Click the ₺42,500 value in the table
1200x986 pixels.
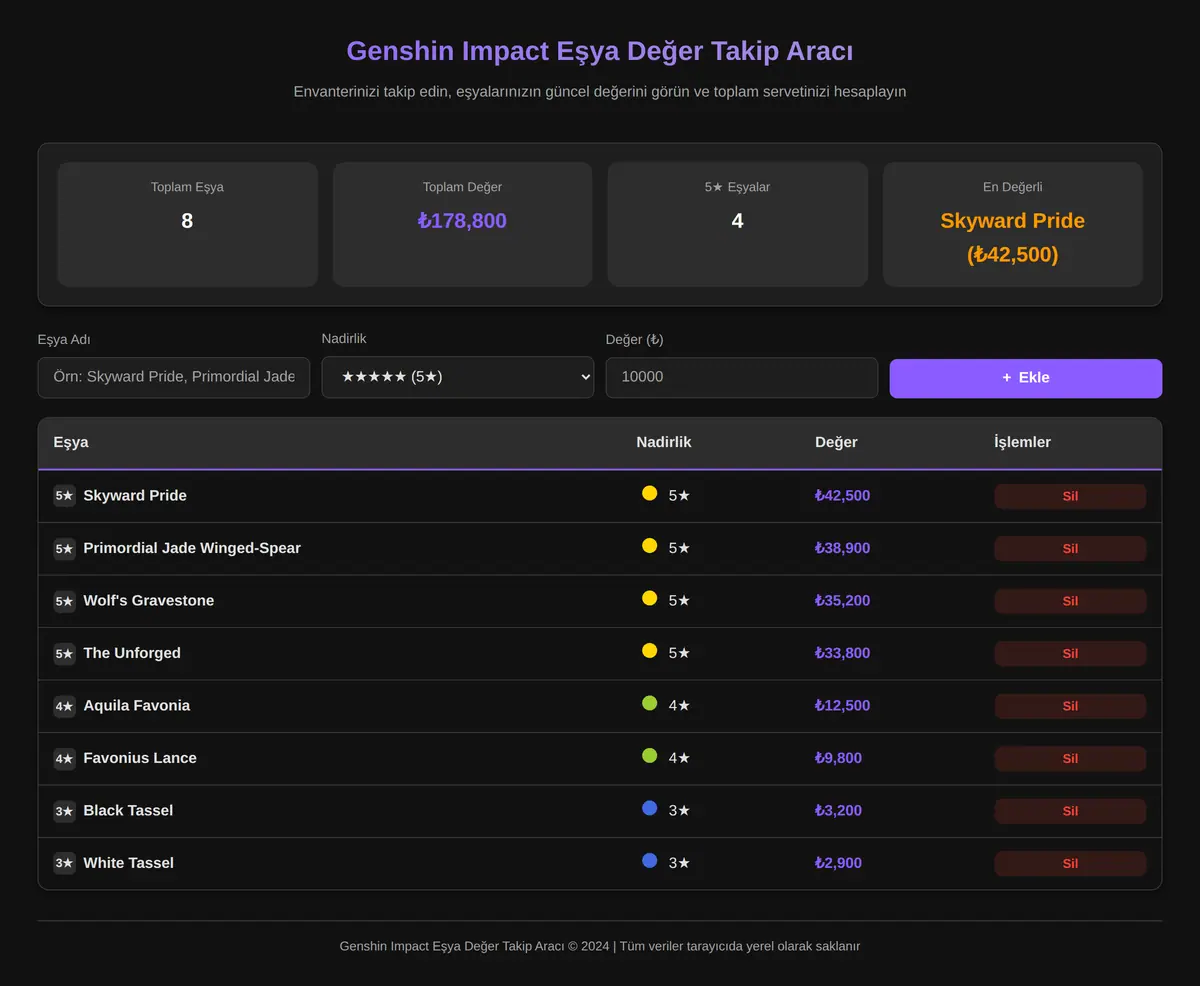click(842, 496)
